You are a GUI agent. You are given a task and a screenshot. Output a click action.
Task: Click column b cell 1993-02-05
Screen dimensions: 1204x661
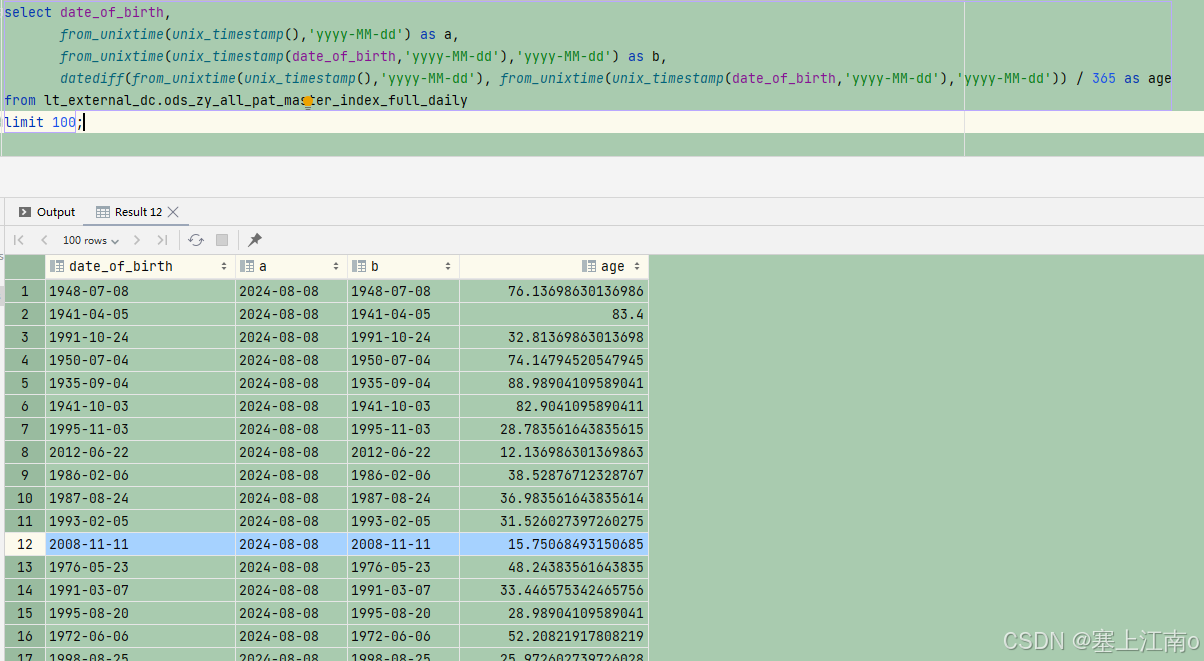[x=403, y=521]
